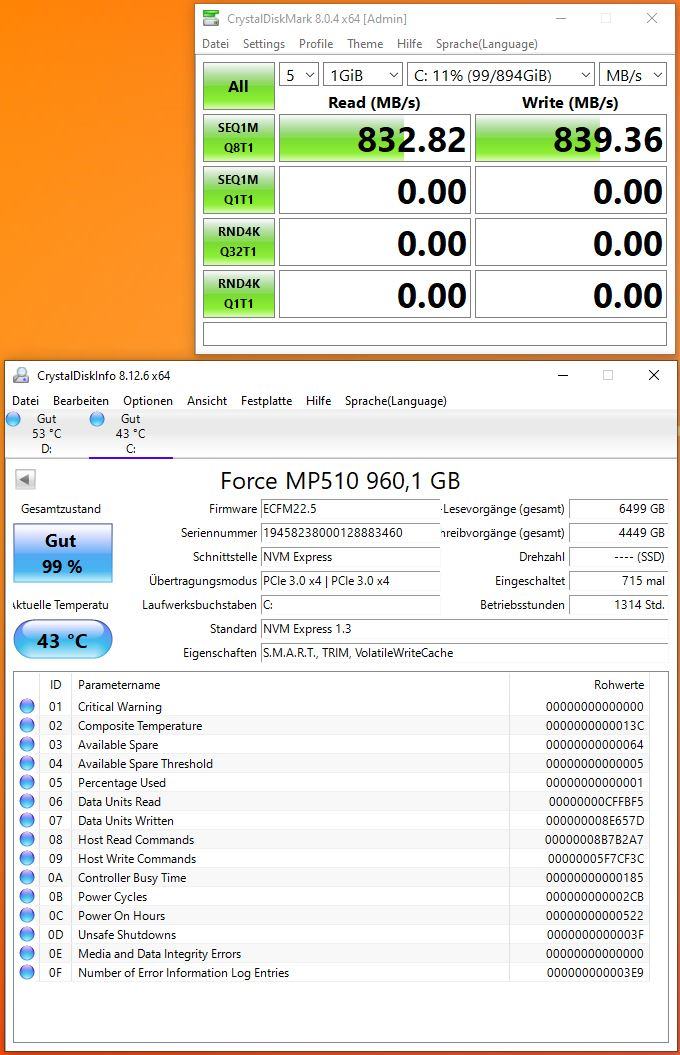Run the RND4K Q1T1 test

tap(239, 294)
